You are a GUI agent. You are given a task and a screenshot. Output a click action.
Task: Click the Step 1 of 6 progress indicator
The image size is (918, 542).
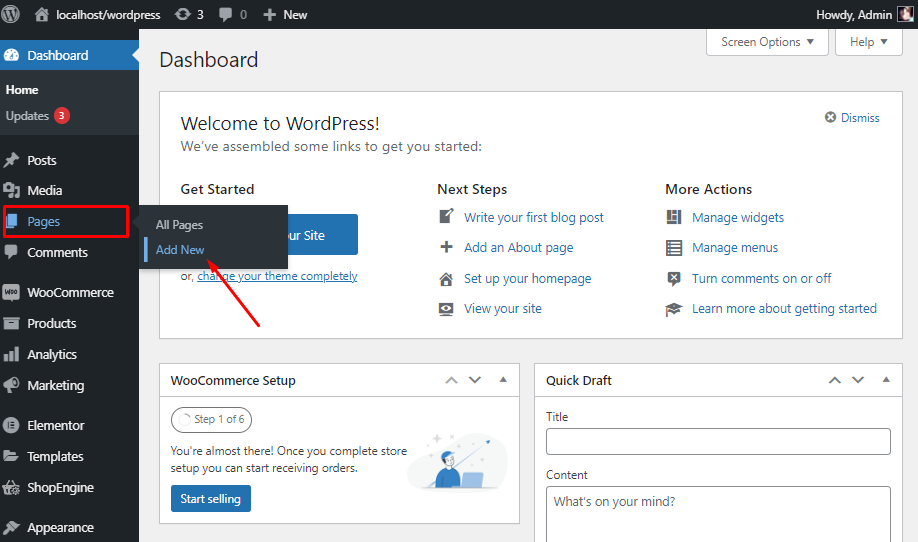(x=211, y=419)
